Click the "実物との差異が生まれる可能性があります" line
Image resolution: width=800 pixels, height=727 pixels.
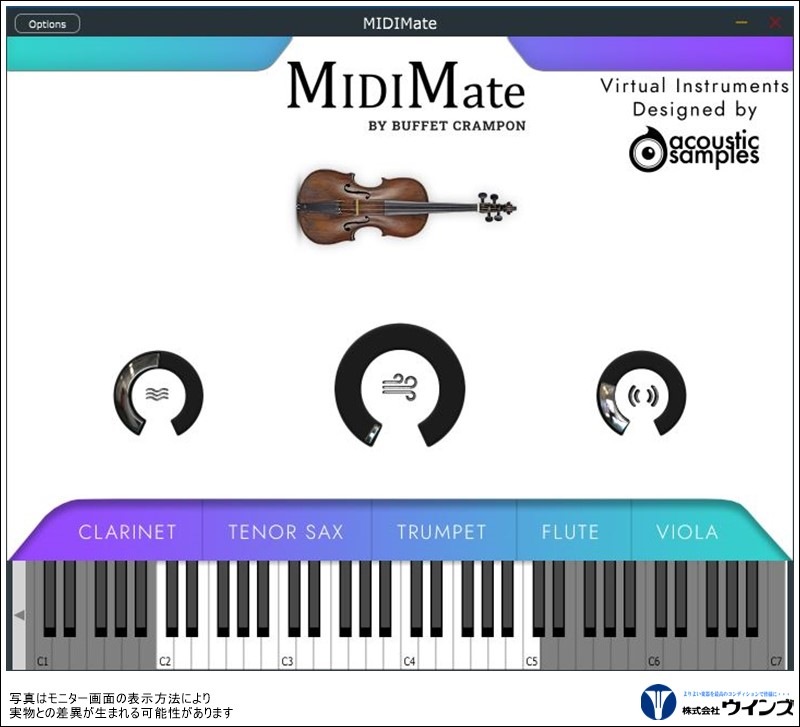[x=121, y=712]
